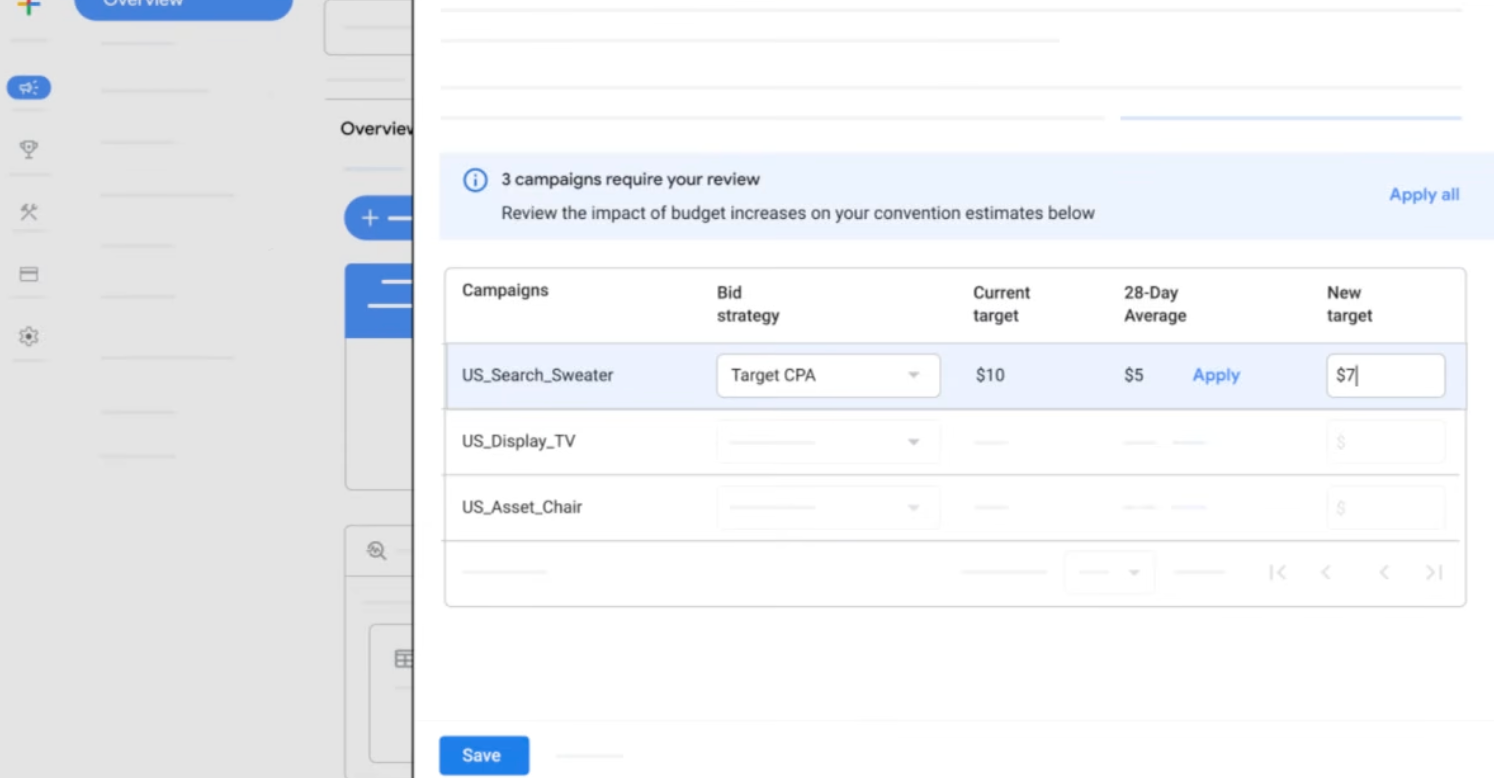Click the Campaigns column header
The image size is (1494, 778).
click(505, 290)
